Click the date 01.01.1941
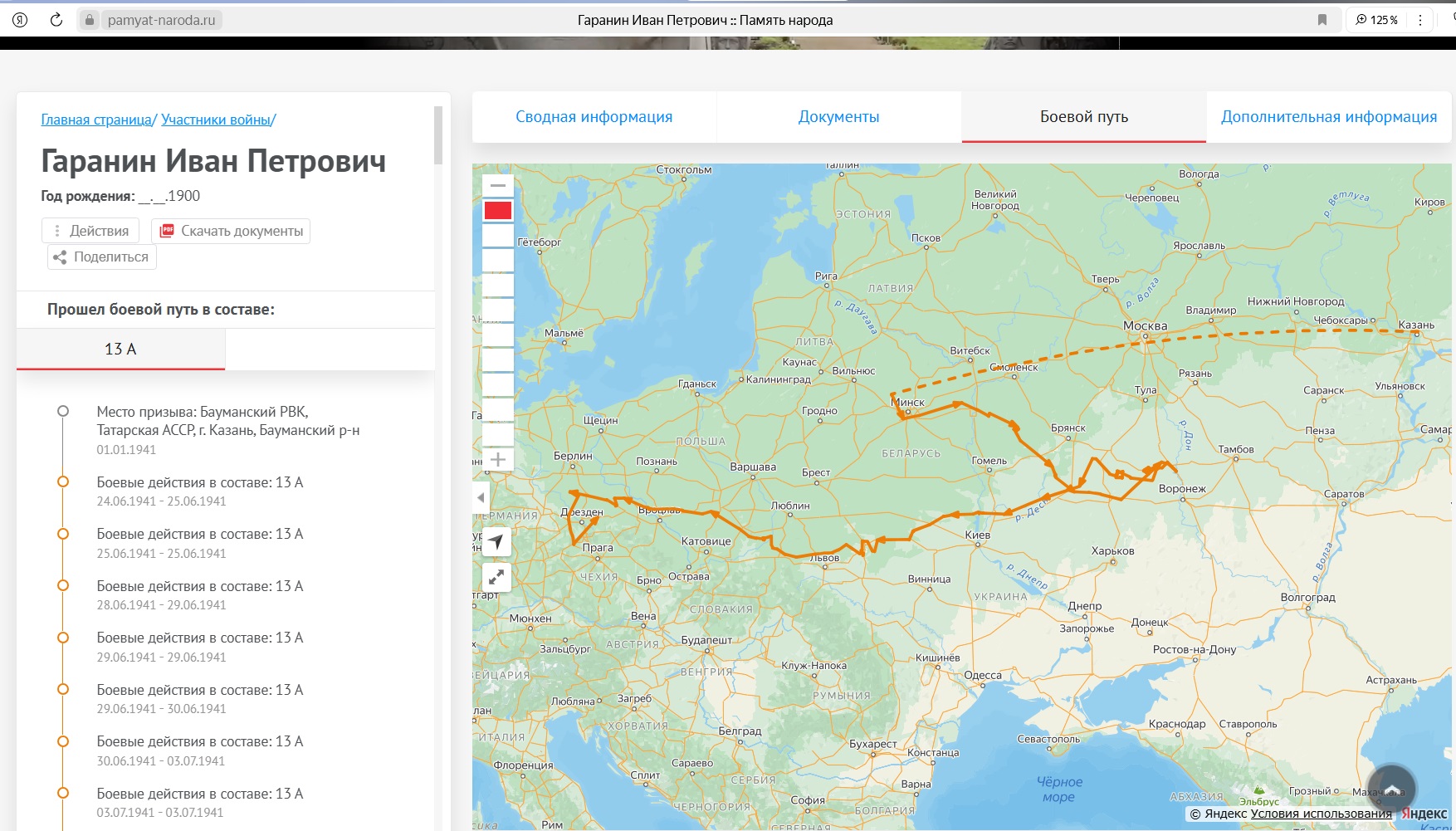This screenshot has width=1456, height=831. tap(126, 450)
